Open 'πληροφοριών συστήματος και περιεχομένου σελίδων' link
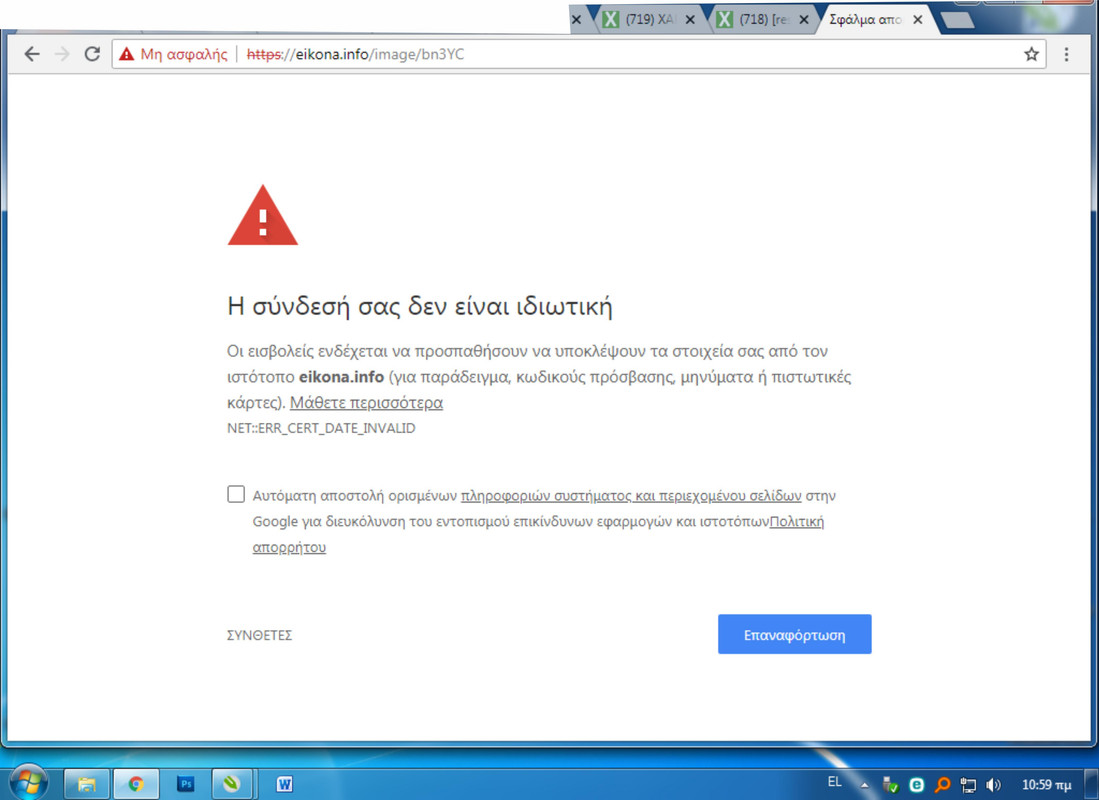 point(631,496)
